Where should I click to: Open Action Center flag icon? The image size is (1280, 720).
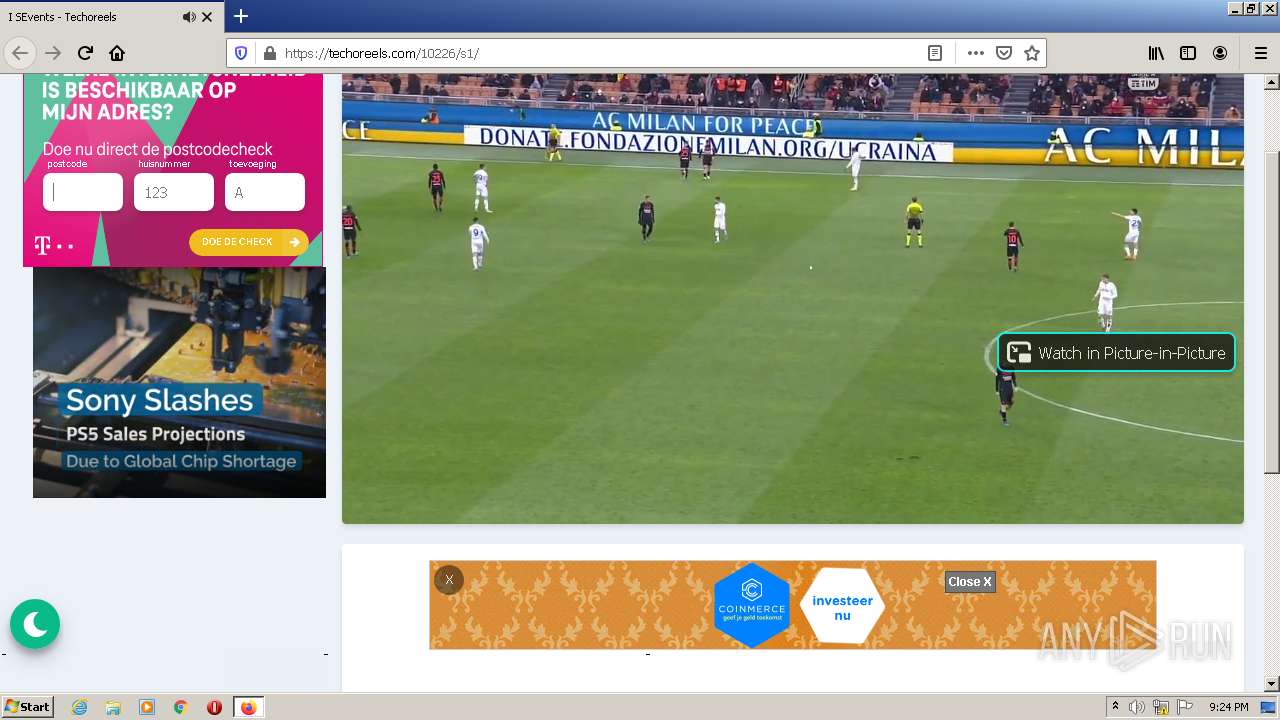[1185, 707]
